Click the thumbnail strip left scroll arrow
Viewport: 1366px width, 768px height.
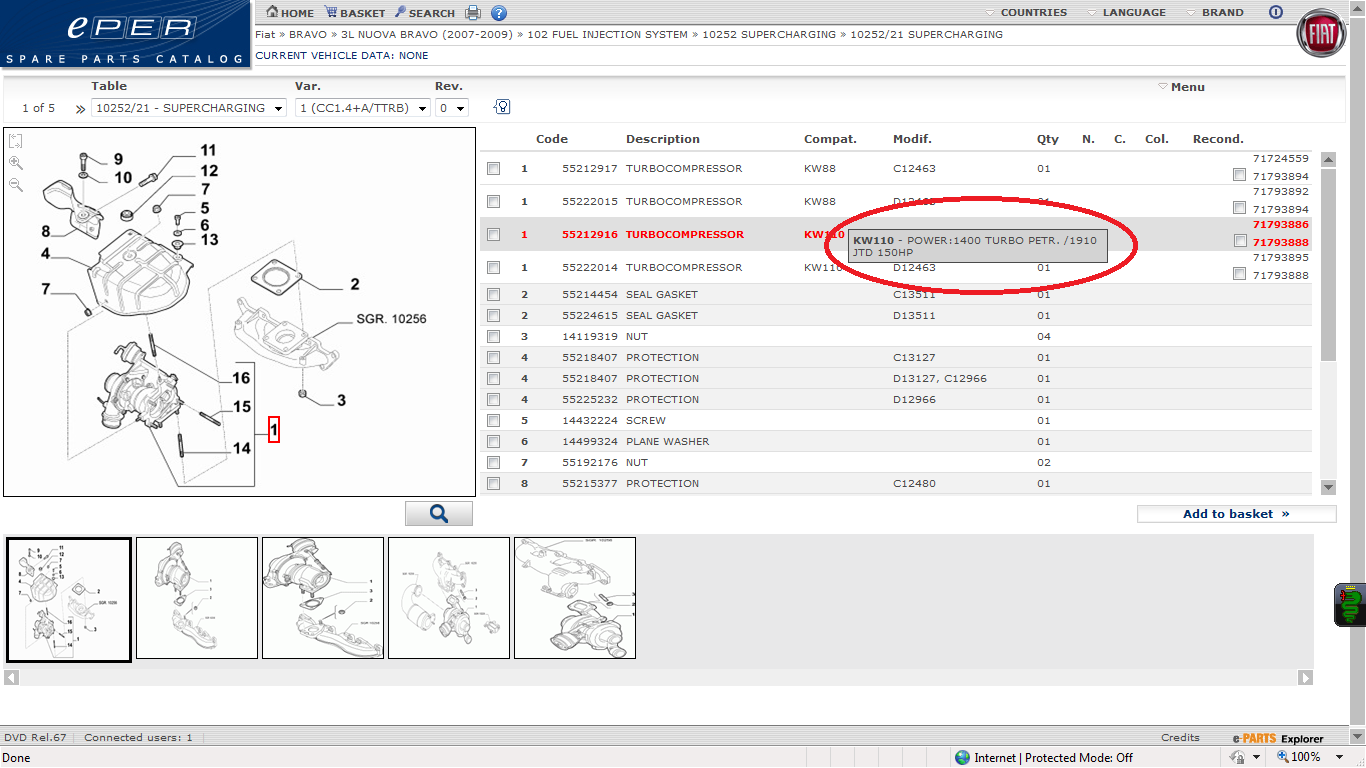(x=12, y=678)
